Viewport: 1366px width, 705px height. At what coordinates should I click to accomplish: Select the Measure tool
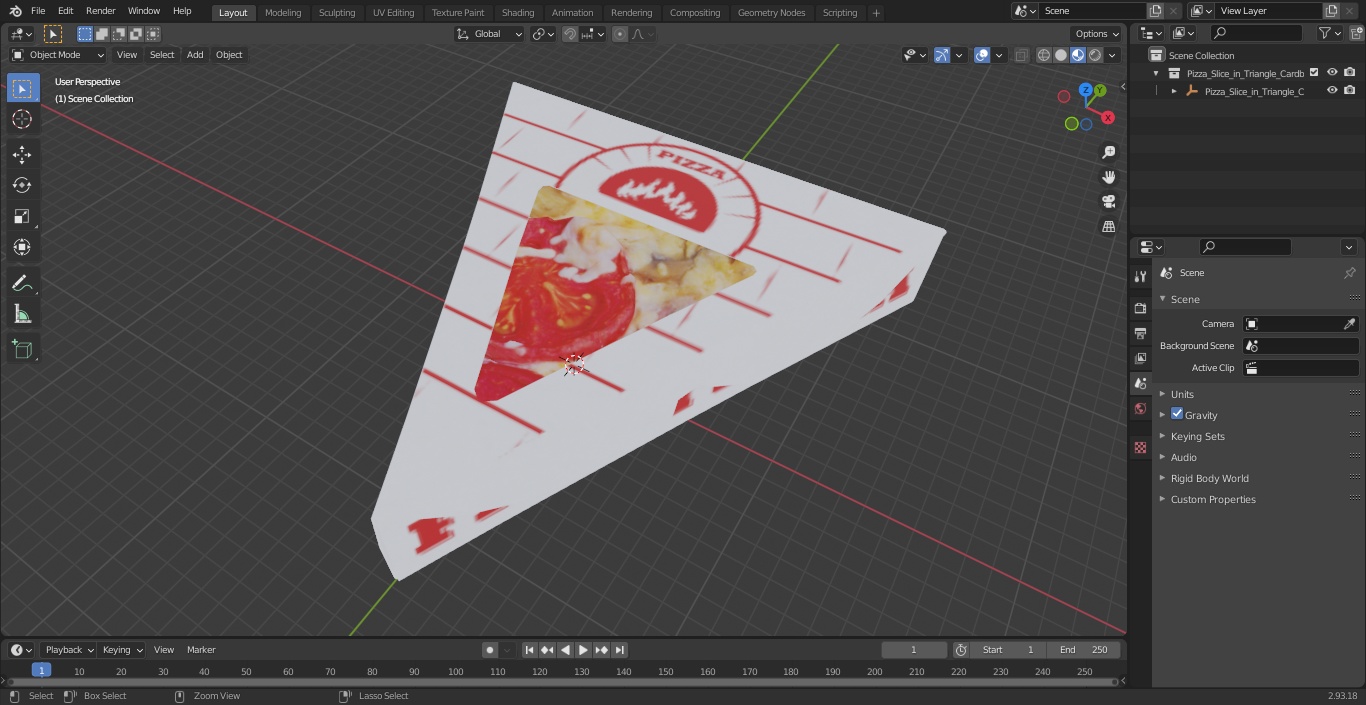[22, 315]
